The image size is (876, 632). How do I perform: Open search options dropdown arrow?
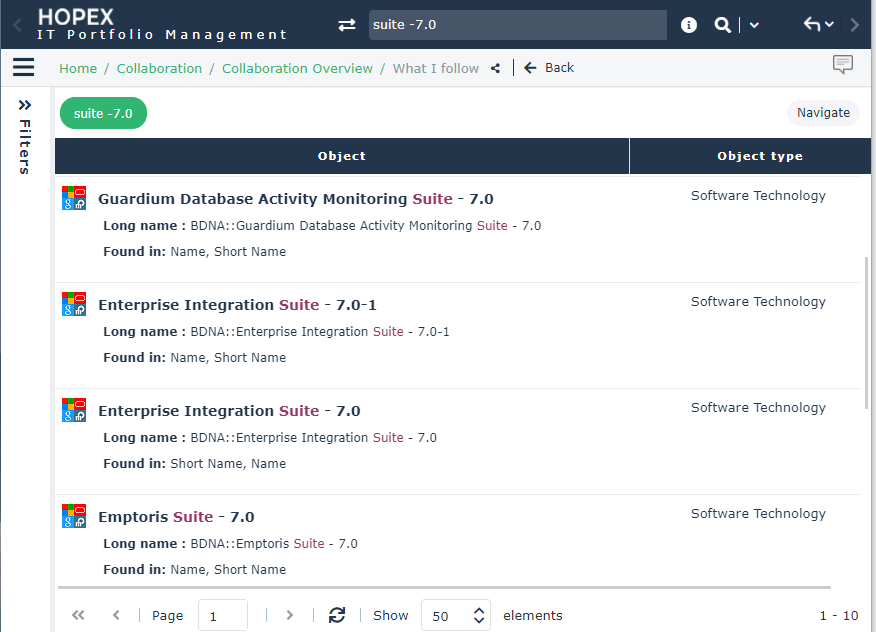tap(754, 25)
